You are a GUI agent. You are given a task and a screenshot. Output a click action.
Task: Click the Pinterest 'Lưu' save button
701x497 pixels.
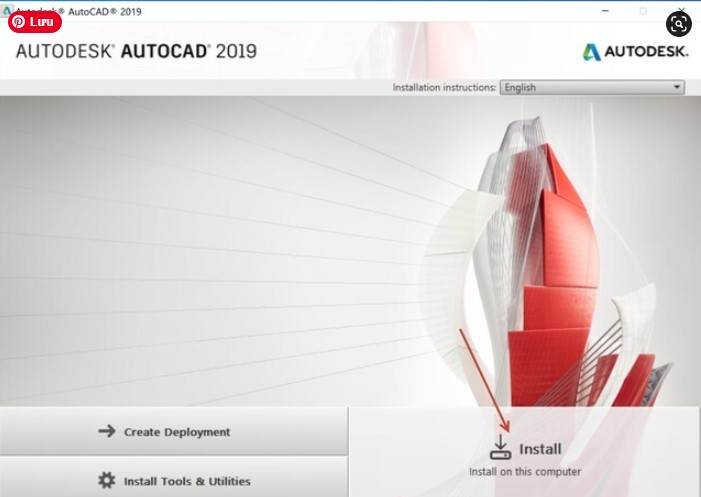[x=35, y=21]
